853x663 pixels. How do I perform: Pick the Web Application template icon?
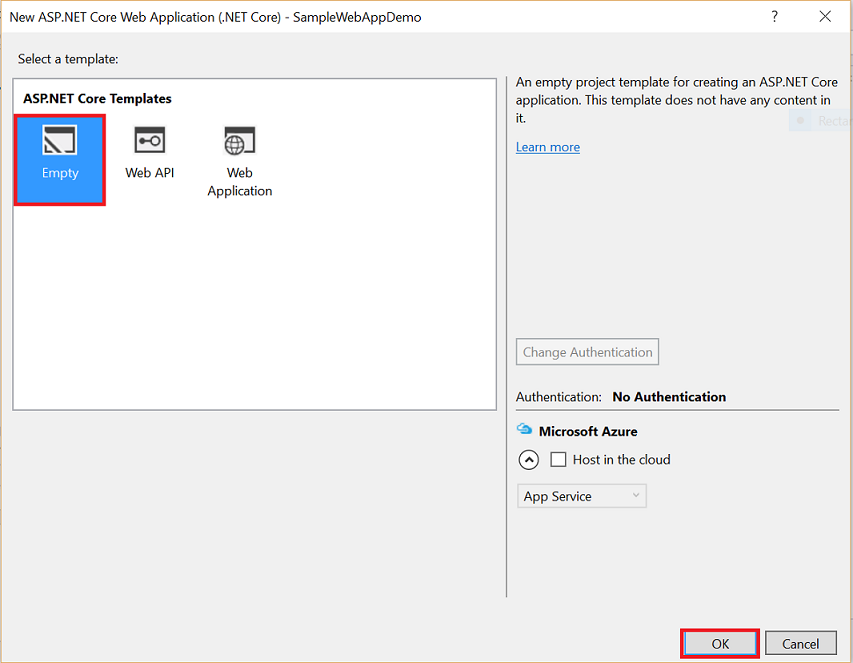pos(239,141)
